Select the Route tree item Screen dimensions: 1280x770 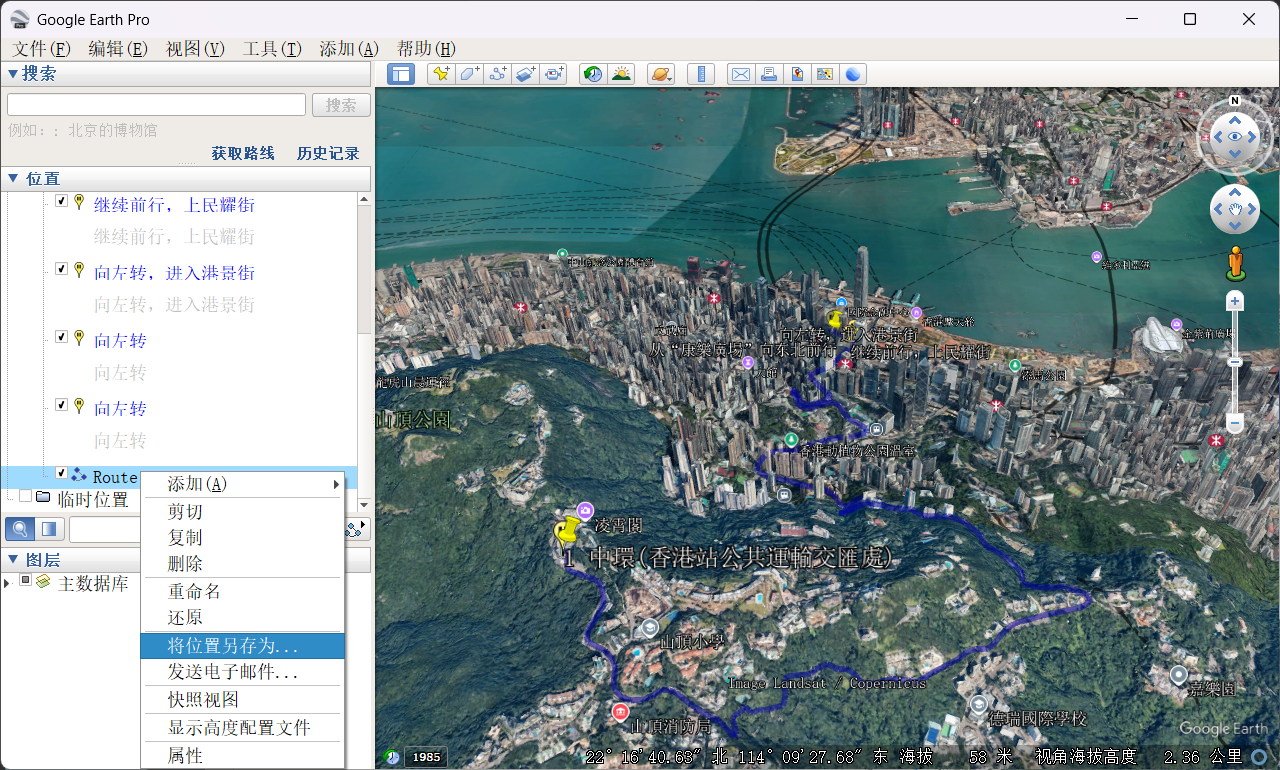point(115,477)
